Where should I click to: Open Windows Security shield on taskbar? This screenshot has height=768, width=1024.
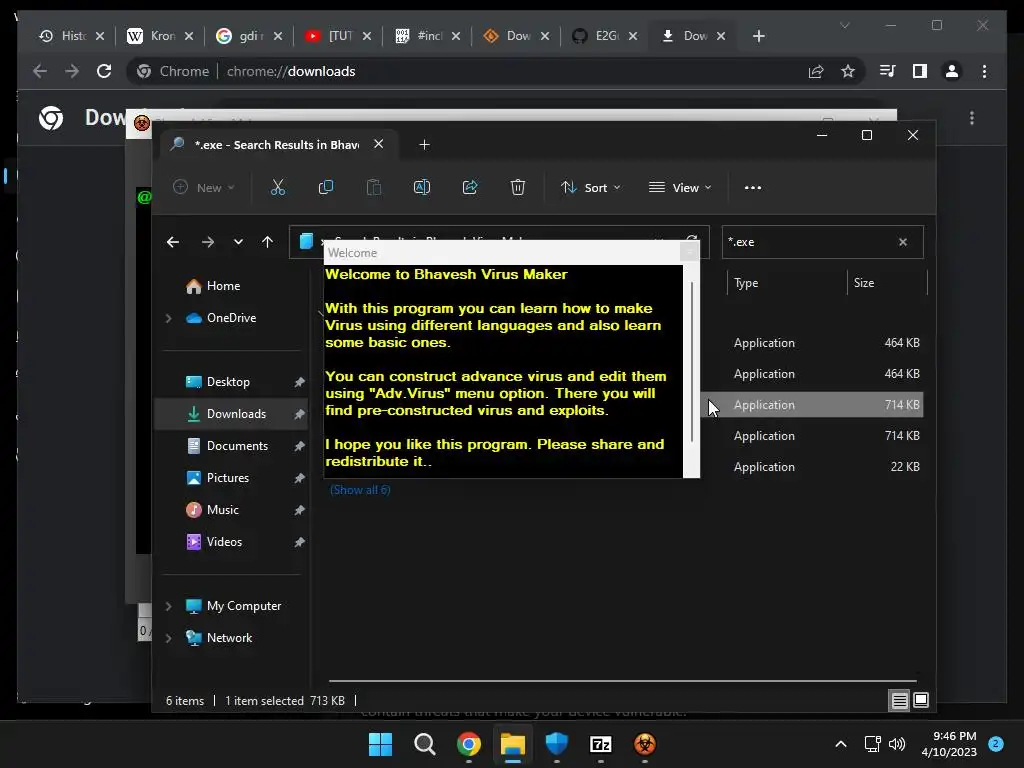click(556, 744)
